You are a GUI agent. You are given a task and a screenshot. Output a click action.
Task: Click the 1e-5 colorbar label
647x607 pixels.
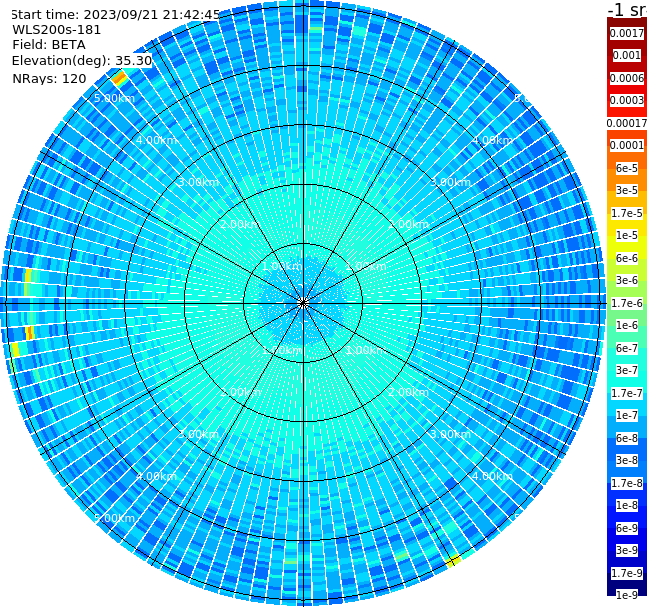coord(627,235)
